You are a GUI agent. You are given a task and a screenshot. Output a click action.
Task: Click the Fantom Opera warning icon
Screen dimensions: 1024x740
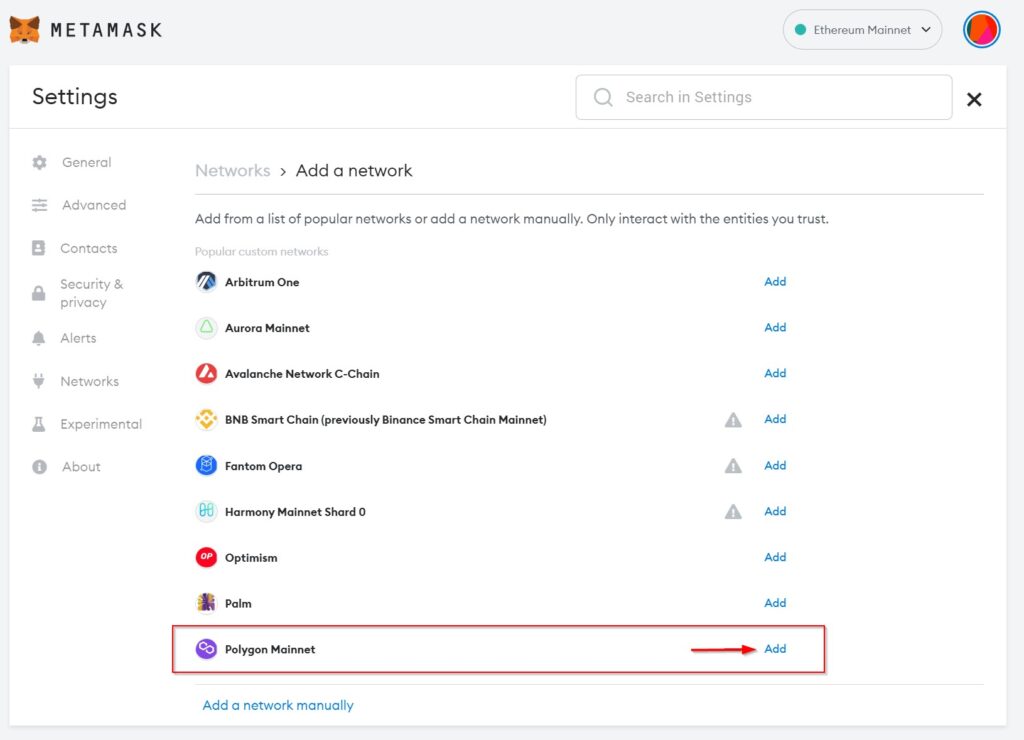pos(733,466)
